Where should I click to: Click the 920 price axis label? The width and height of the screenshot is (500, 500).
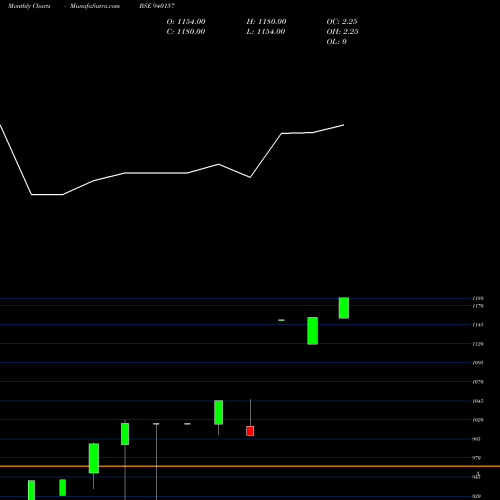tap(476, 496)
